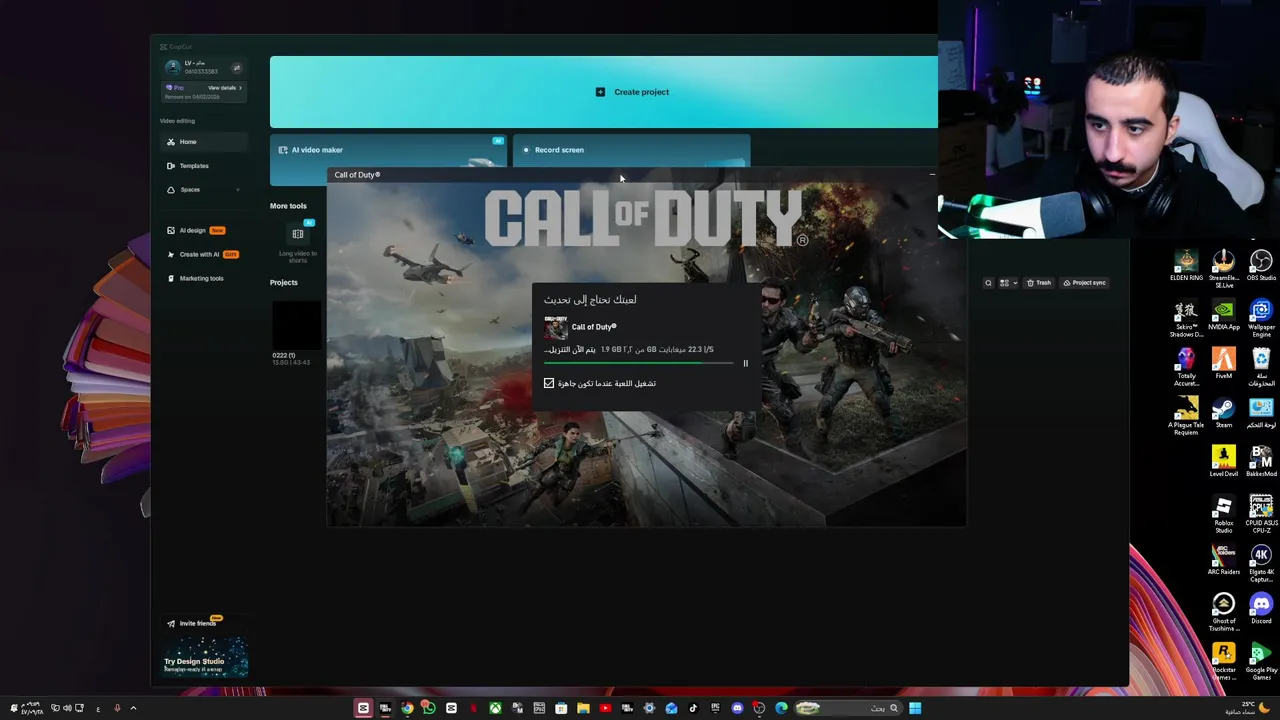The image size is (1280, 720).
Task: Open AI design in CapCut sidebar
Action: (205, 230)
